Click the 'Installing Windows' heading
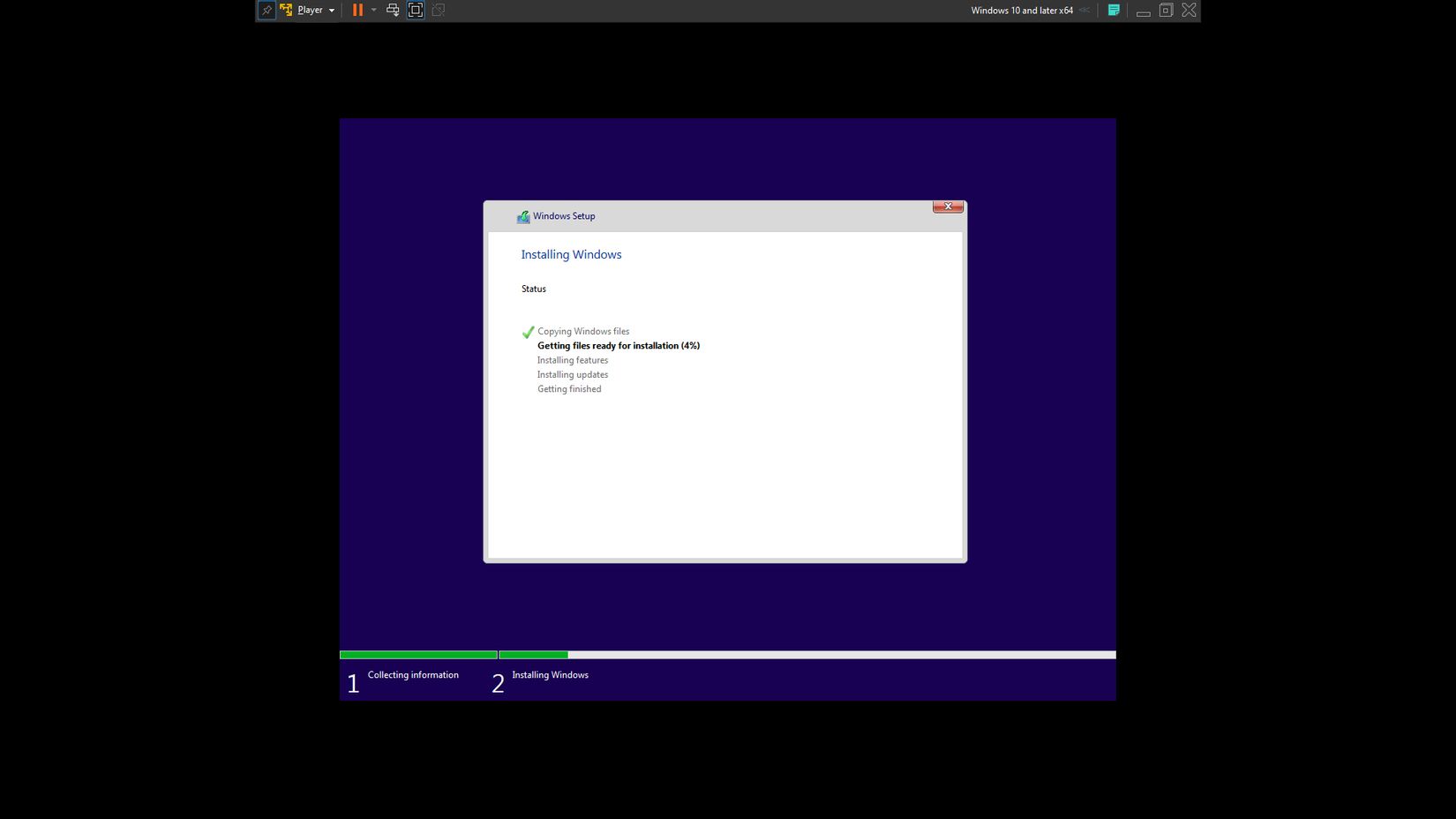Viewport: 1456px width, 819px height. click(571, 254)
